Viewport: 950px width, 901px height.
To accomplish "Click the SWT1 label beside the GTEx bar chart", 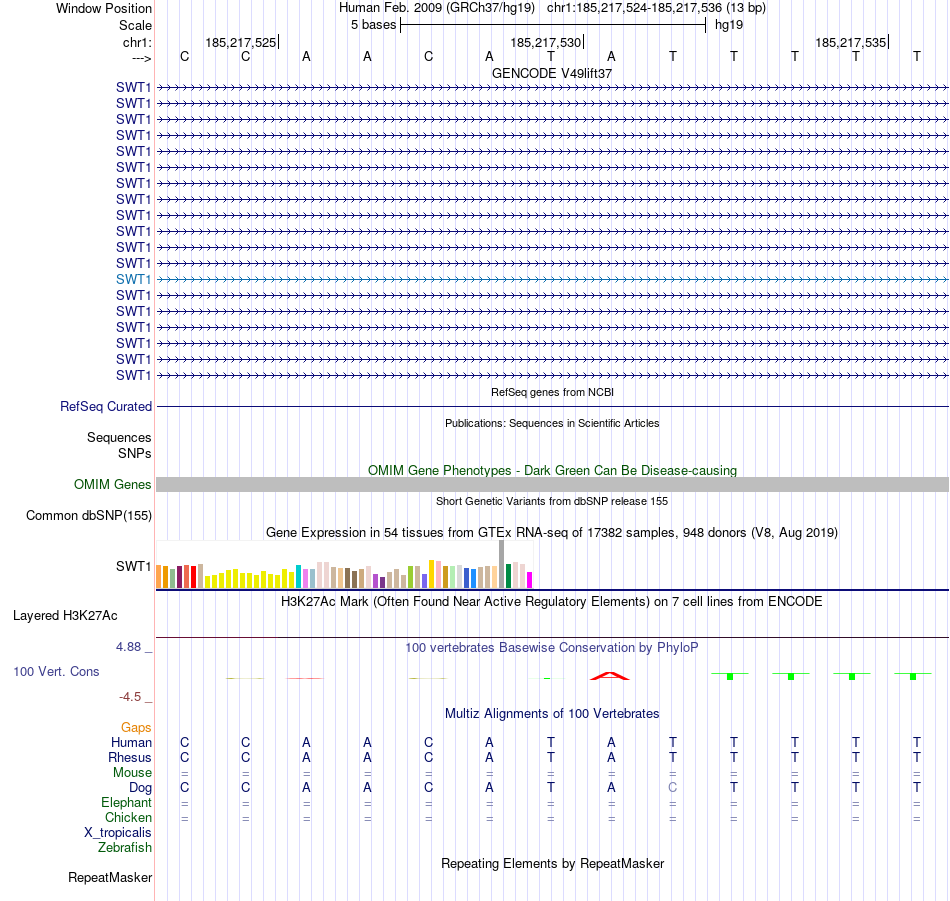I will (133, 566).
